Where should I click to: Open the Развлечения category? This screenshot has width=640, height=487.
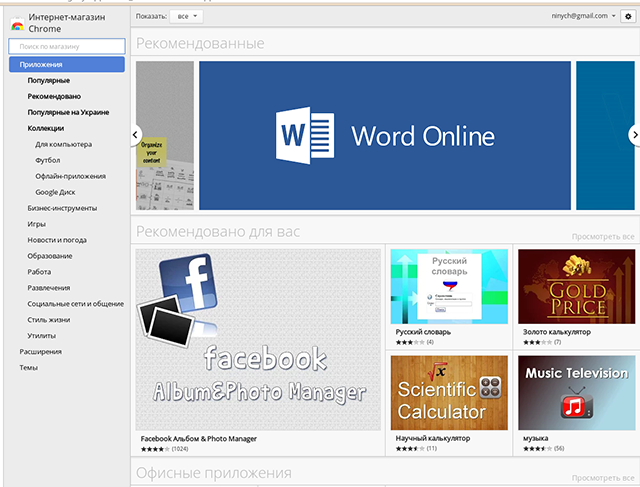tap(49, 288)
